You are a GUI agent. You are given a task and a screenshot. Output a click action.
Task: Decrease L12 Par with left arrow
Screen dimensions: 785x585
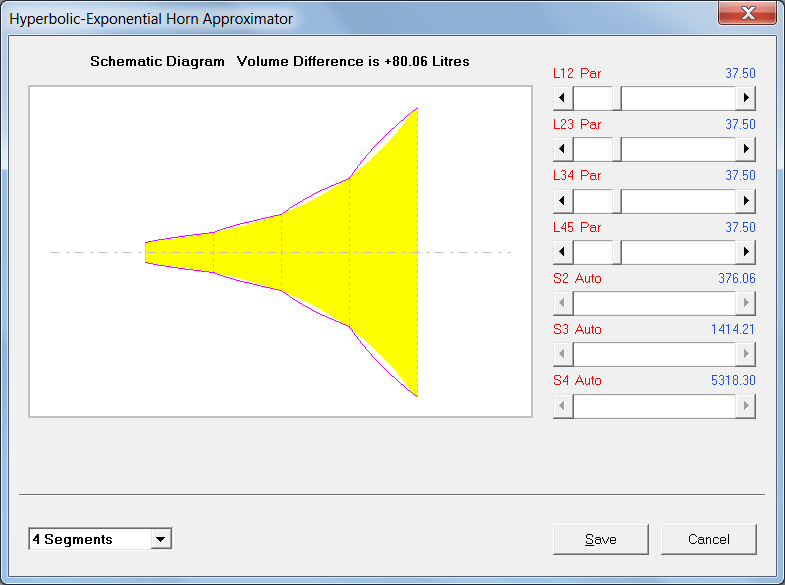pos(563,98)
